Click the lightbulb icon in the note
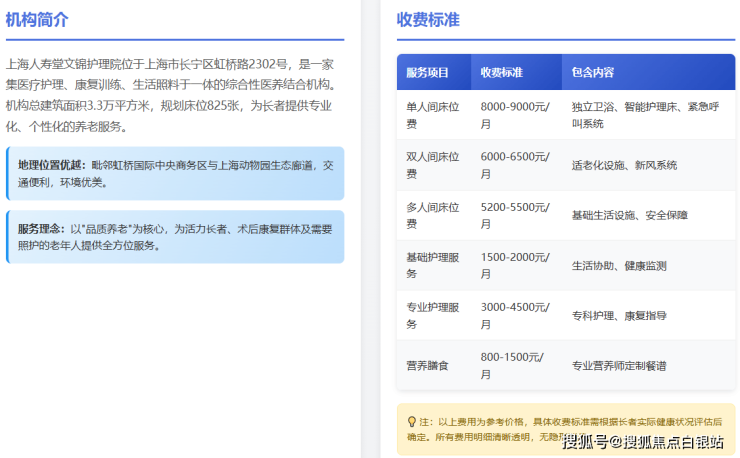The height and width of the screenshot is (458, 740). pyautogui.click(x=411, y=422)
